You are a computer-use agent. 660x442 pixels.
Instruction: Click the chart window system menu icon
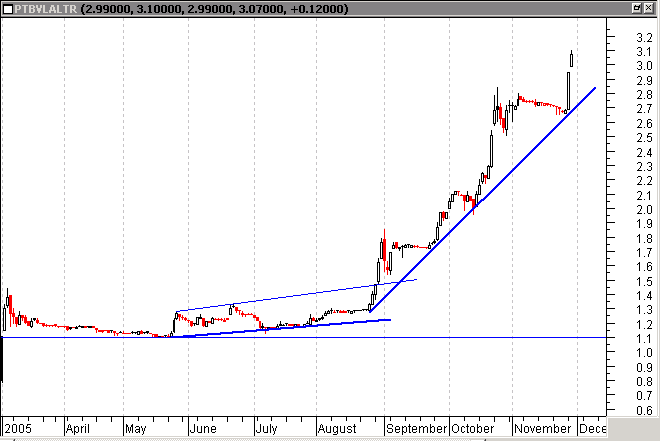click(8, 9)
